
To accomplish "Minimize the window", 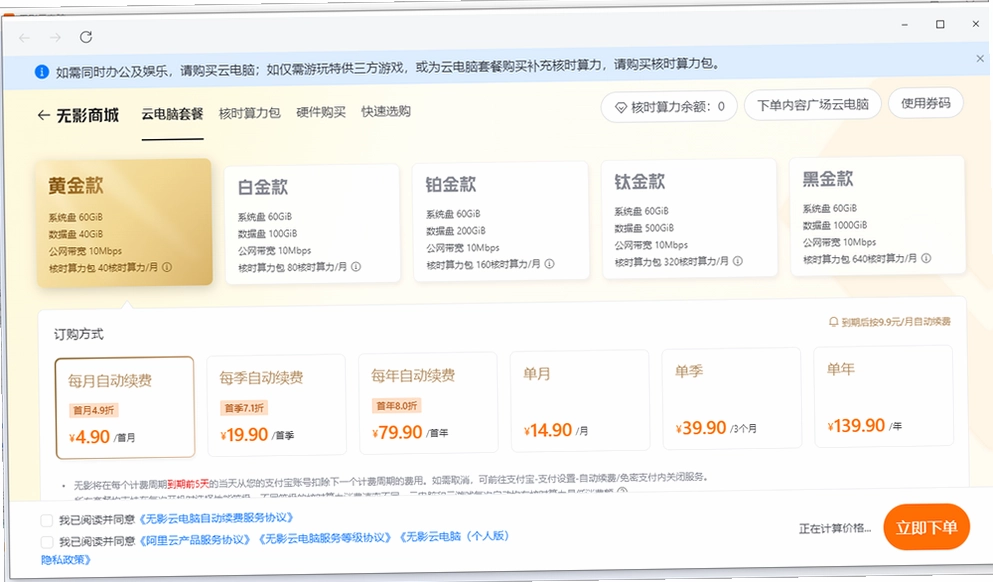I will click(x=904, y=25).
